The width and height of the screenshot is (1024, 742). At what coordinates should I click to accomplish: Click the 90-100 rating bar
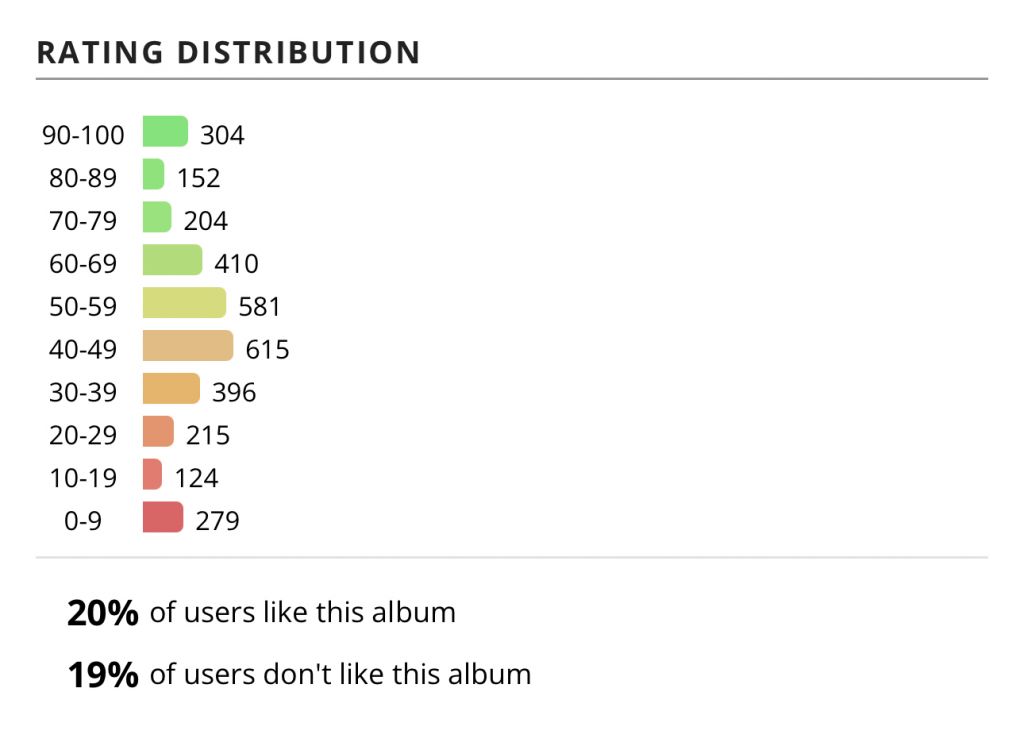tap(165, 131)
